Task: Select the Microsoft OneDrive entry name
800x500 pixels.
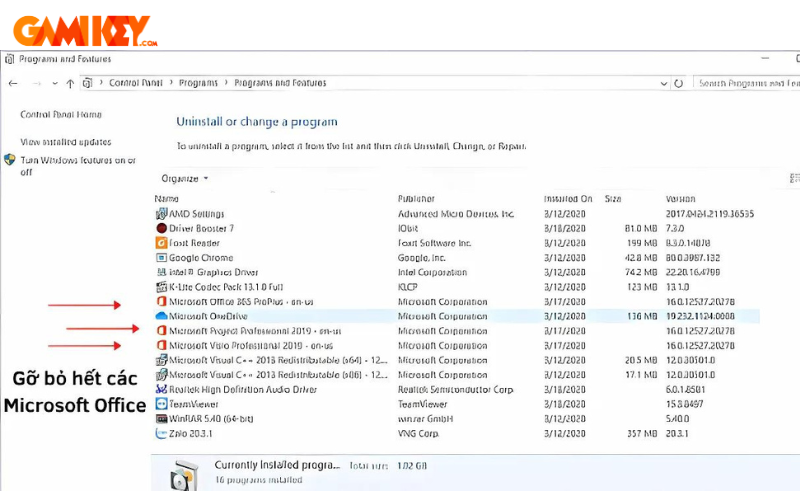Action: [x=208, y=316]
